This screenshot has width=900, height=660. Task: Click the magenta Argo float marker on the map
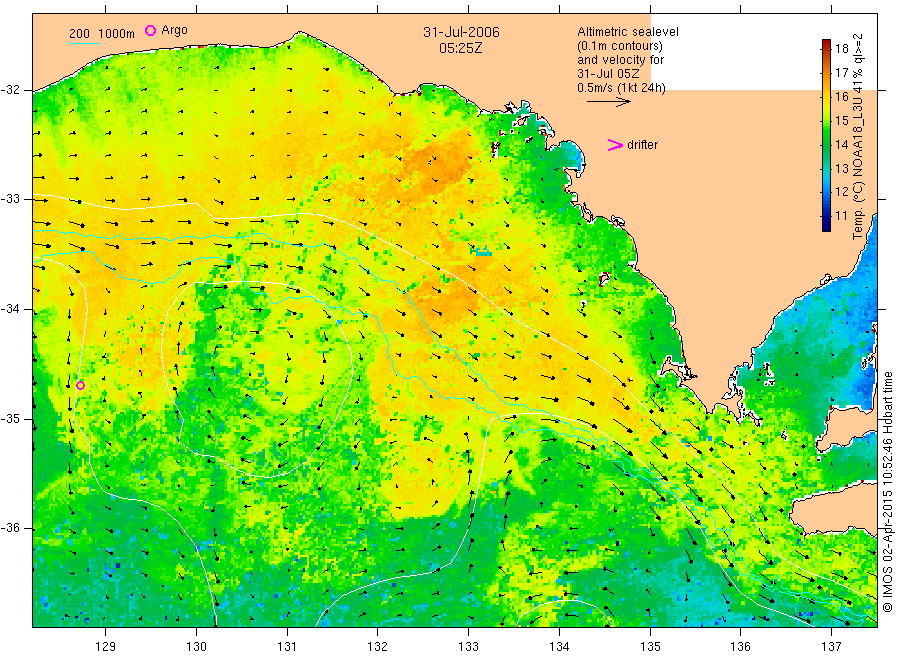click(x=80, y=385)
